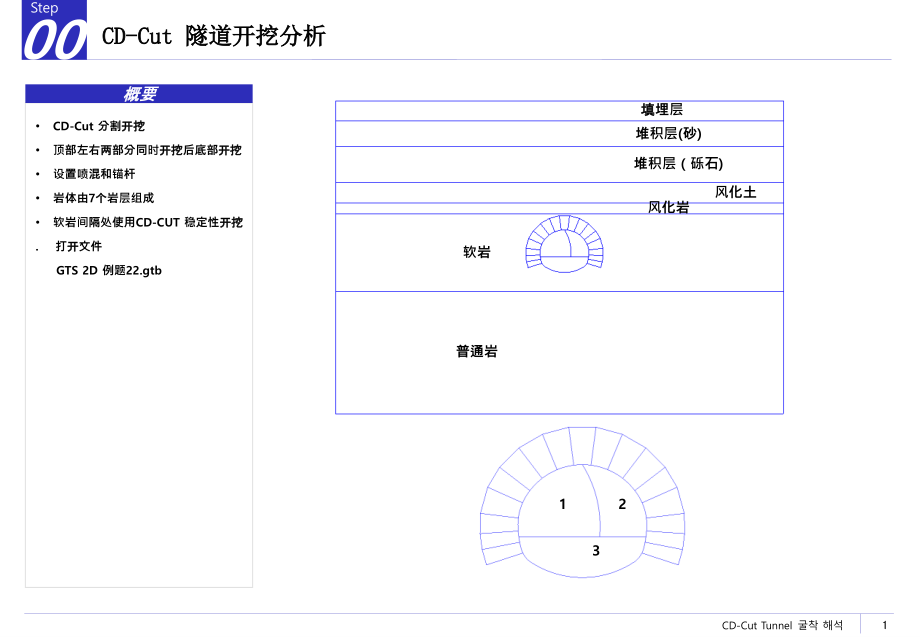Click the small tunnel in the soft rock layer
Viewport: 920px width, 637px height.
(564, 243)
